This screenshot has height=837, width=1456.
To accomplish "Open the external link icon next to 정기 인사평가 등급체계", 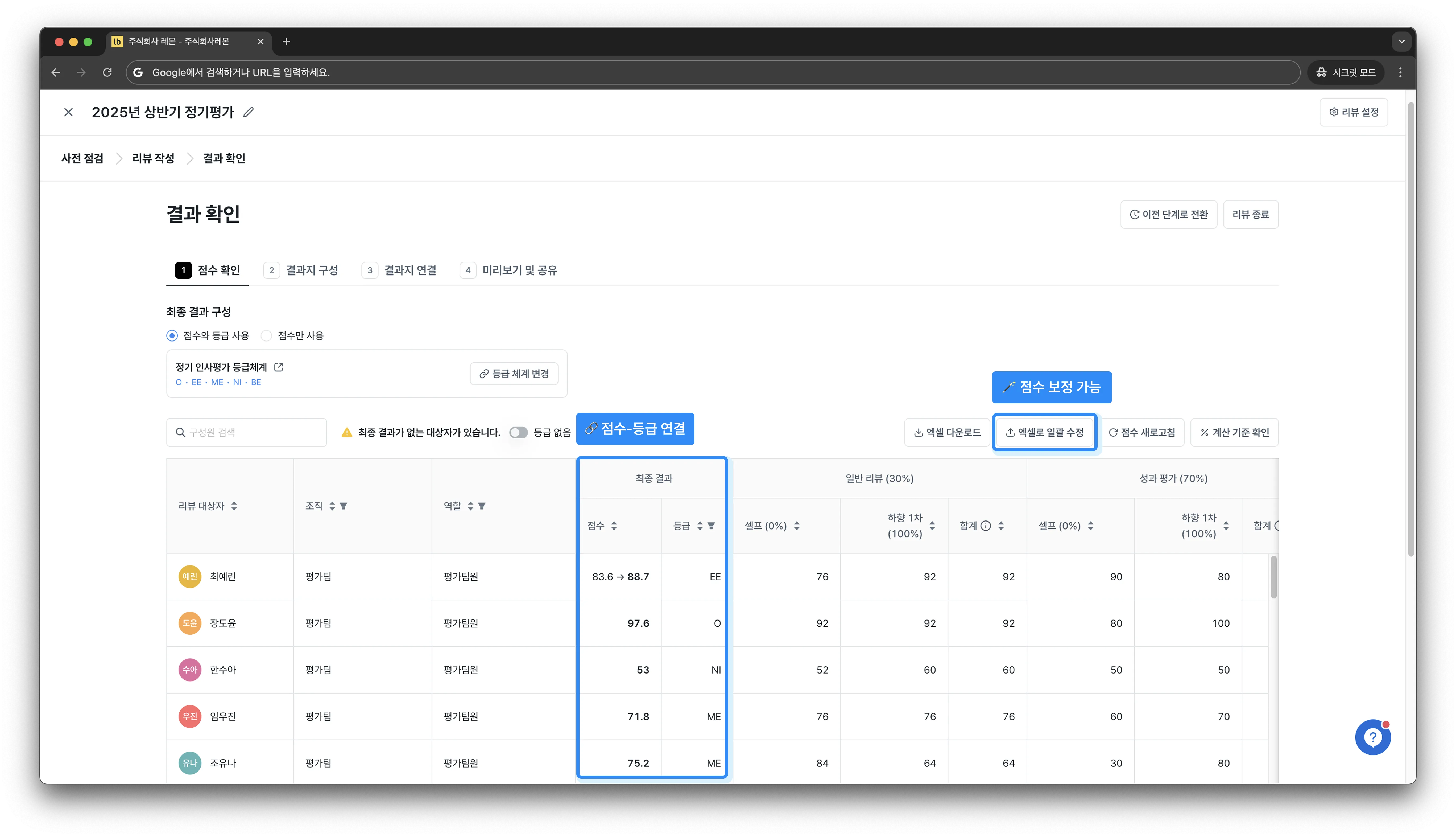I will (279, 367).
